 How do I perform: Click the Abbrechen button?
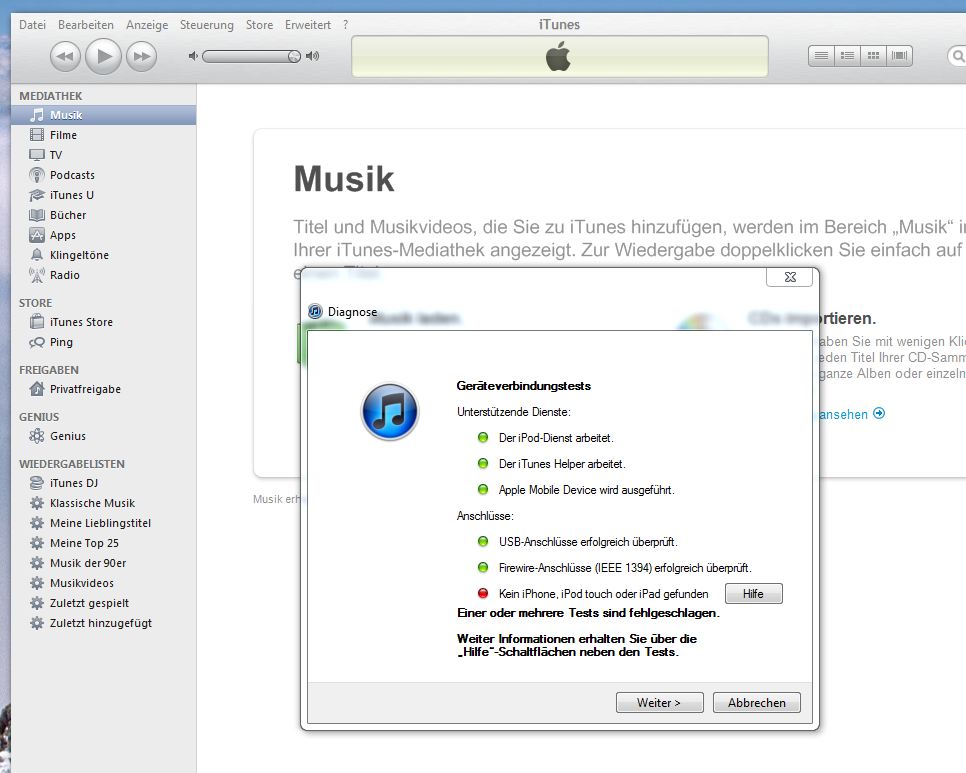click(x=757, y=703)
